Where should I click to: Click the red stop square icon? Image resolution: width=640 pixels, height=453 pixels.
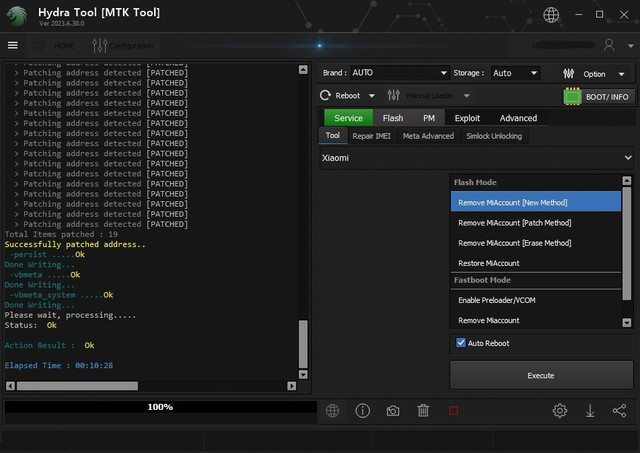tap(453, 411)
